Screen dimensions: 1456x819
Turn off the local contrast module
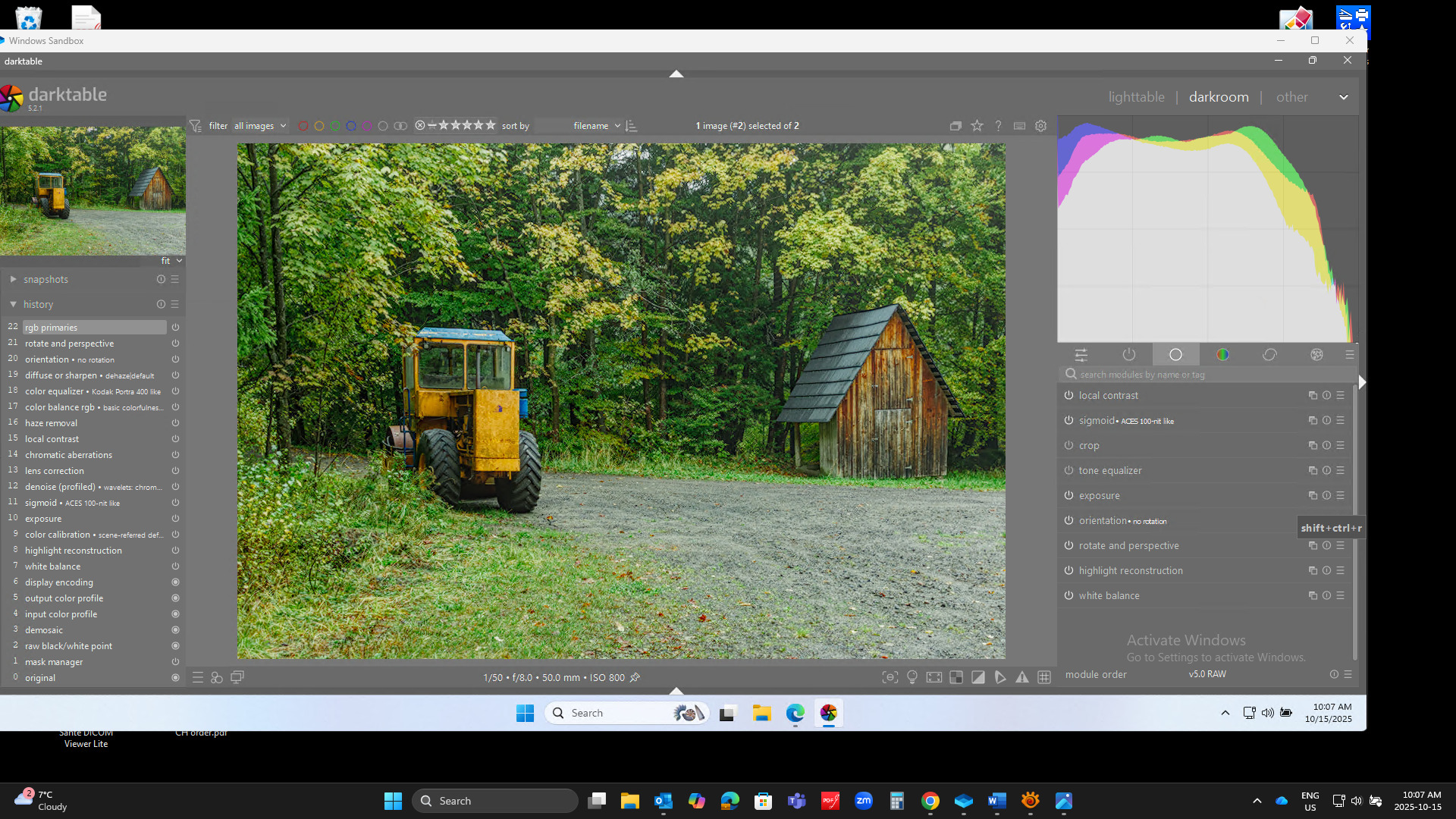pos(1068,395)
